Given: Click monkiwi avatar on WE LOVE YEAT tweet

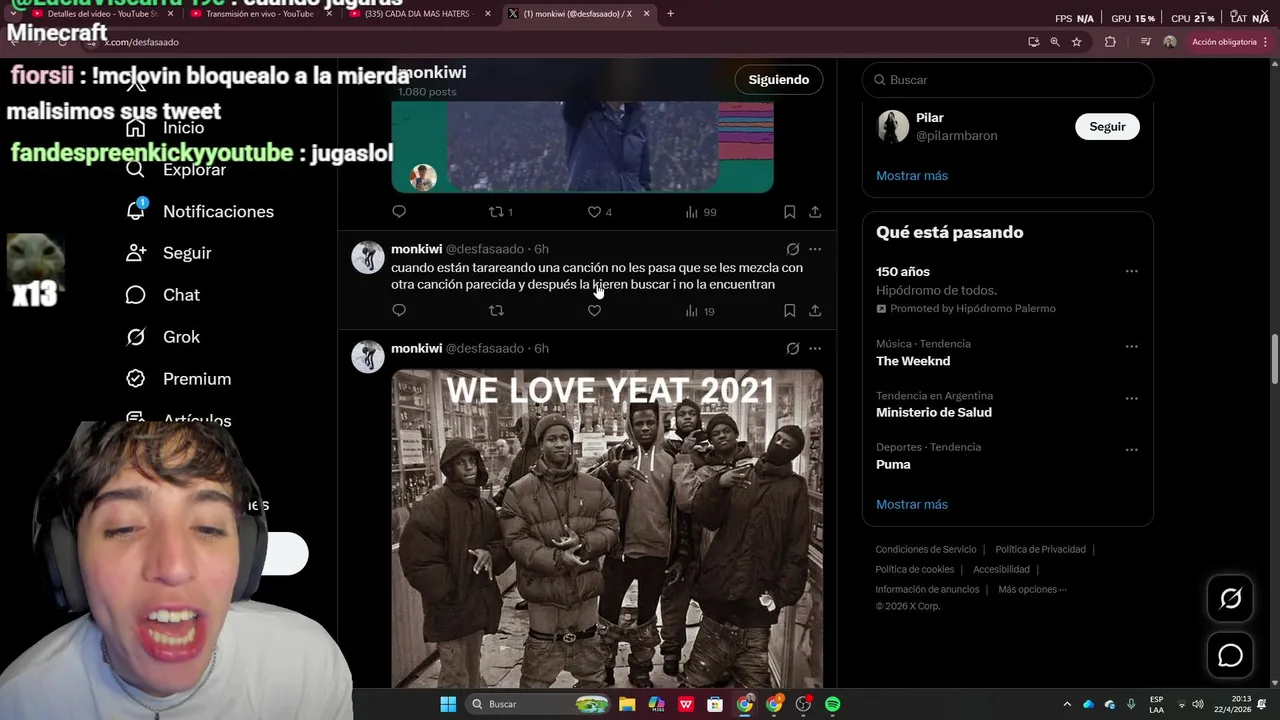Looking at the screenshot, I should point(368,356).
